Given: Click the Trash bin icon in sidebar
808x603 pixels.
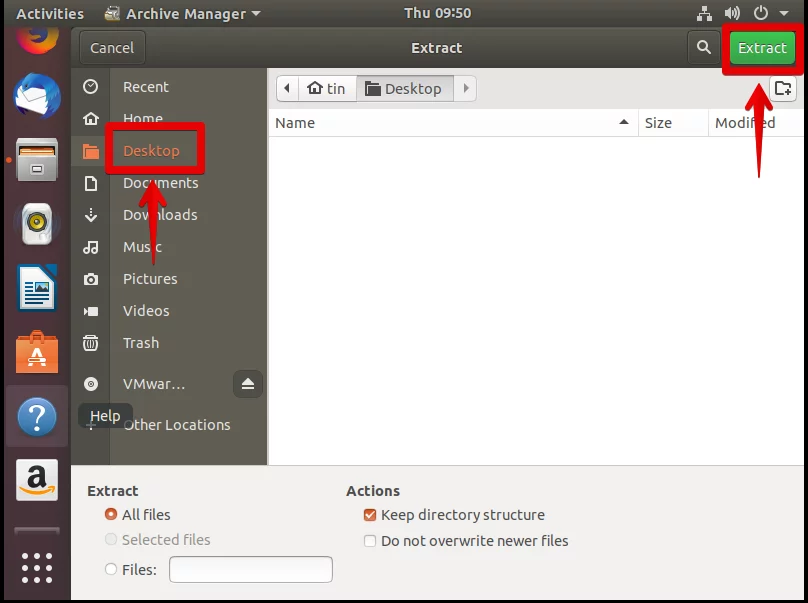Looking at the screenshot, I should click(x=91, y=343).
